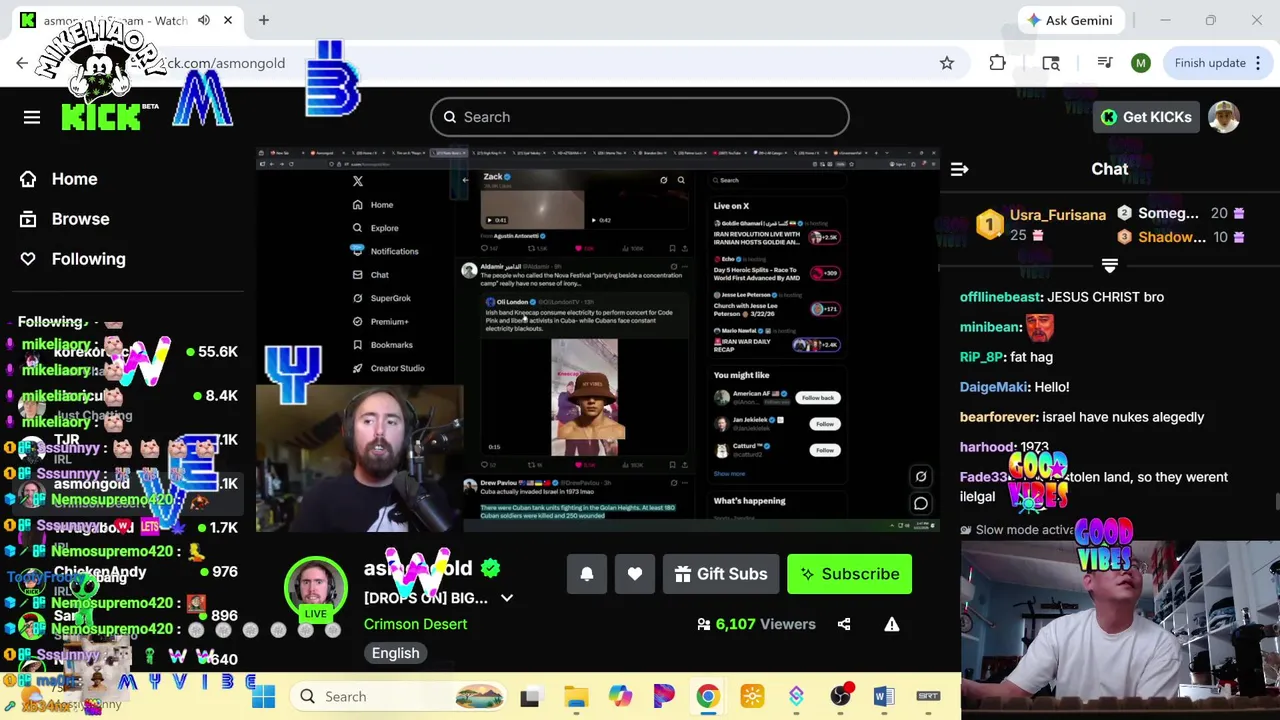1280x720 pixels.
Task: Open chat username offlinebeast
Action: pos(1001,297)
